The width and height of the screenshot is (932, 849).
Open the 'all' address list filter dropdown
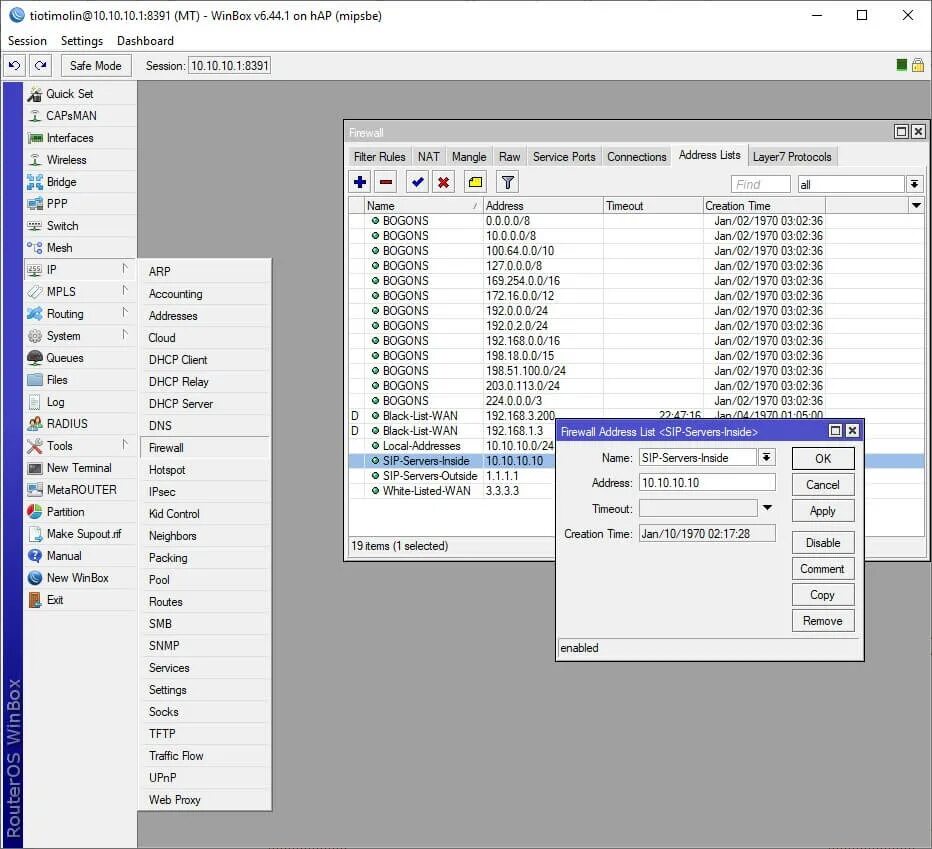click(914, 184)
